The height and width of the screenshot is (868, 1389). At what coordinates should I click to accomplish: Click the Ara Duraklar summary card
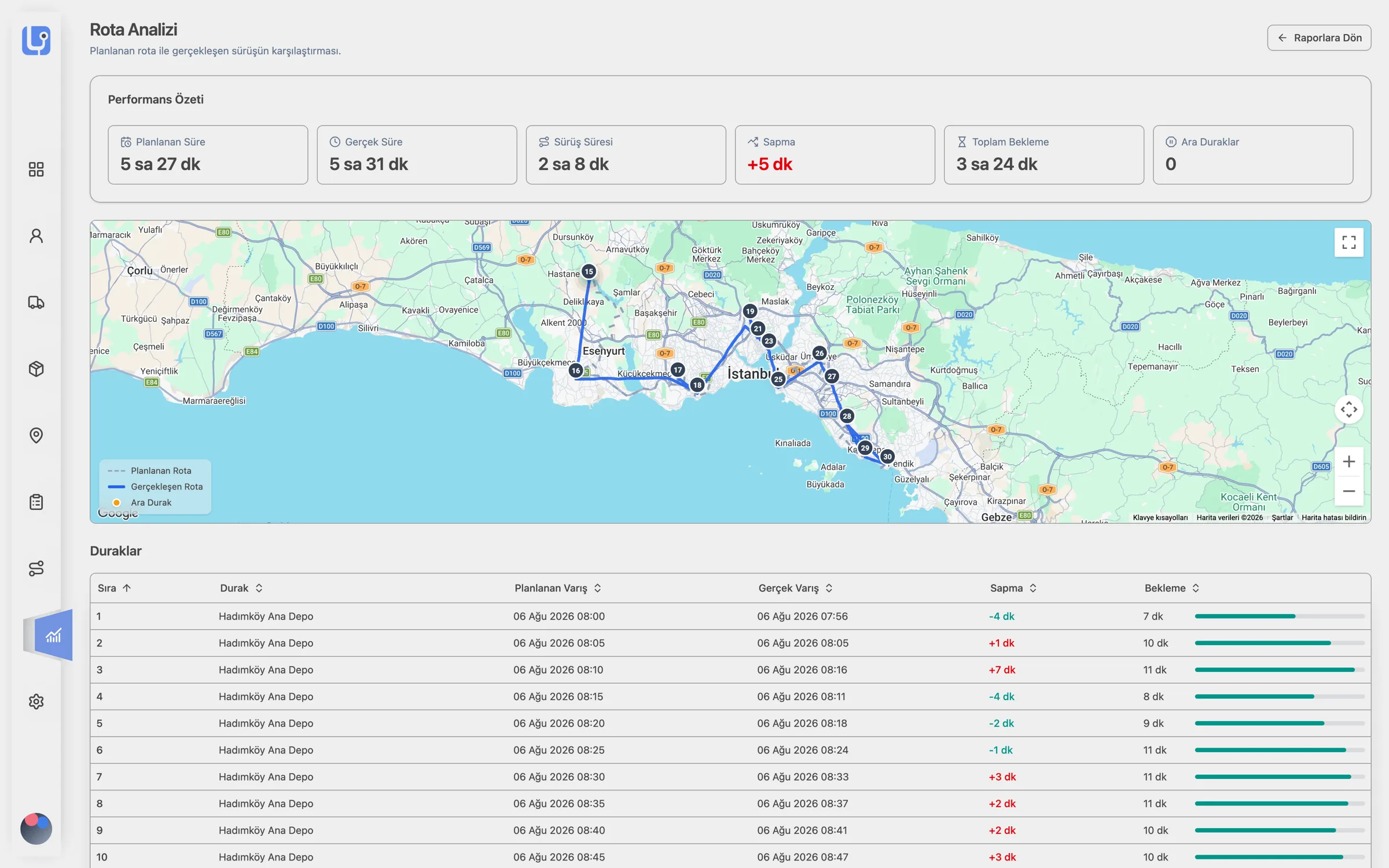tap(1252, 155)
